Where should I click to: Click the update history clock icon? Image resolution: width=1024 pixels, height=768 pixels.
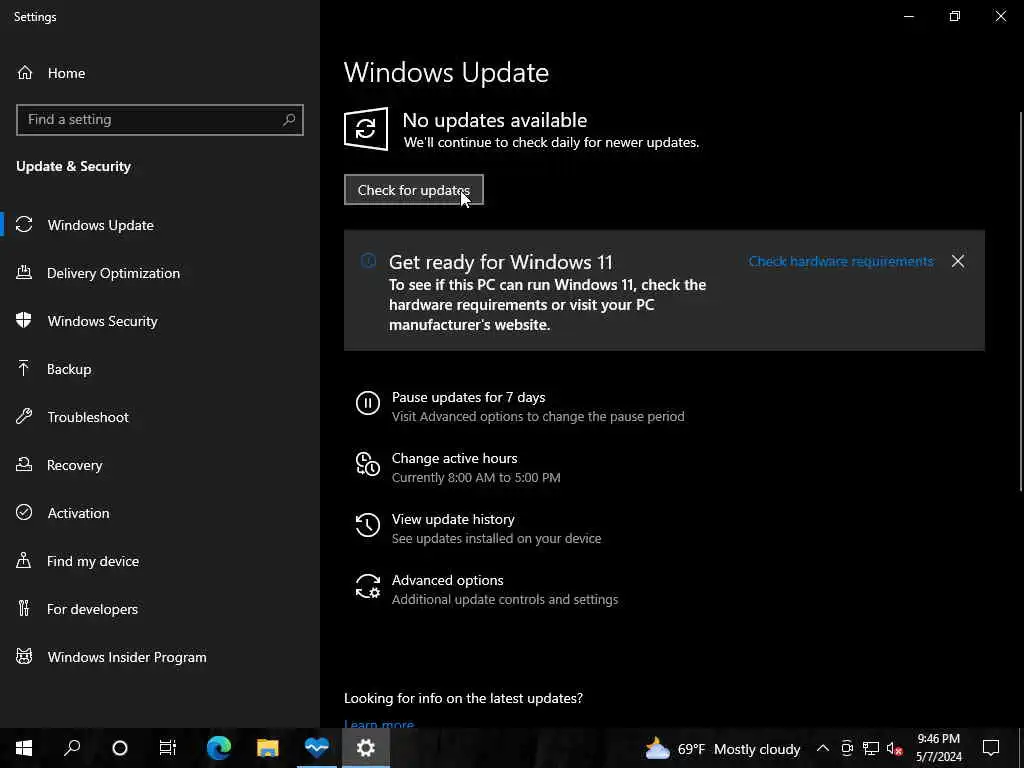pyautogui.click(x=368, y=525)
